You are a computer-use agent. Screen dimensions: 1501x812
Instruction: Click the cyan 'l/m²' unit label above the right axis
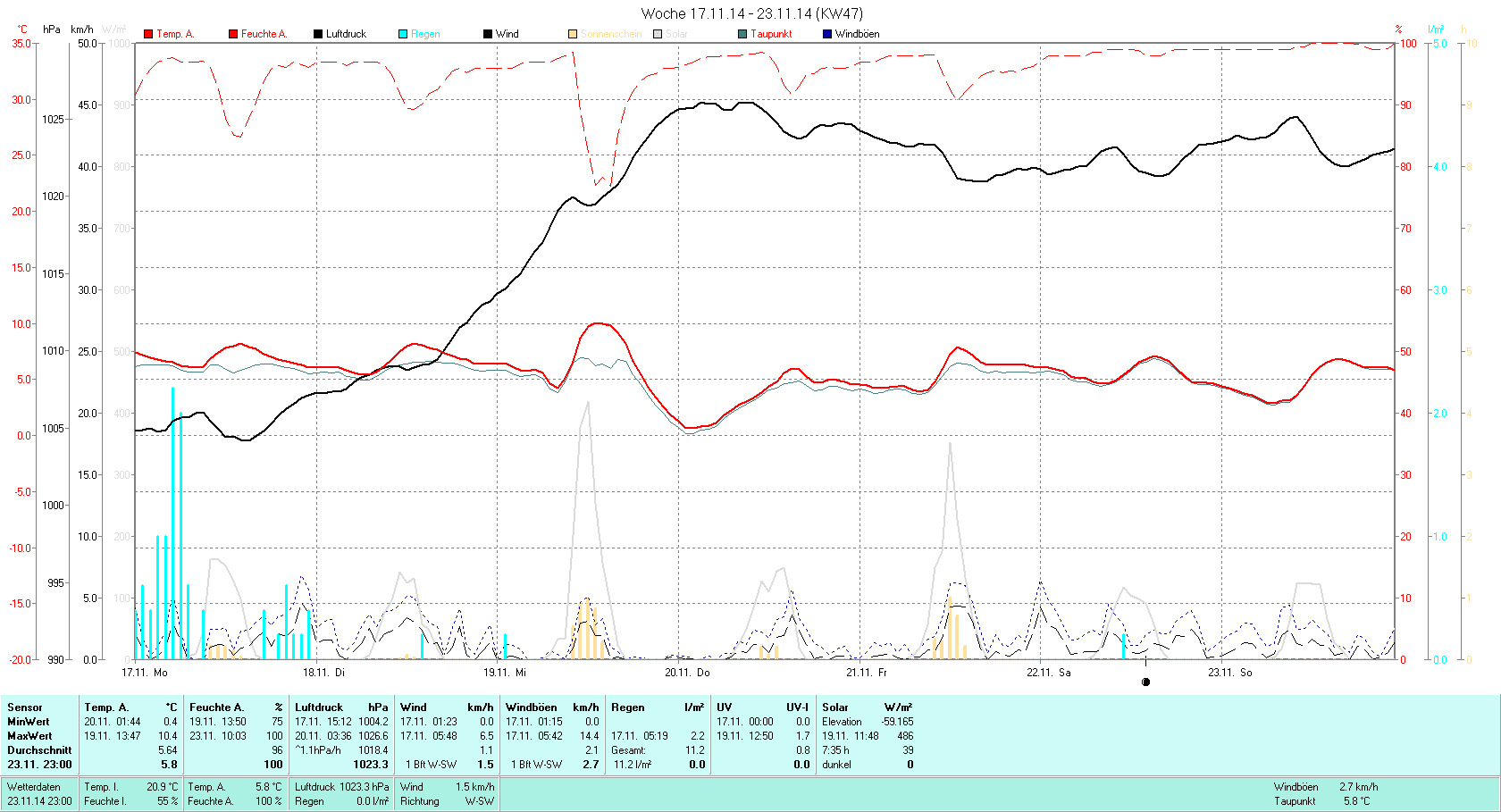click(x=1436, y=29)
